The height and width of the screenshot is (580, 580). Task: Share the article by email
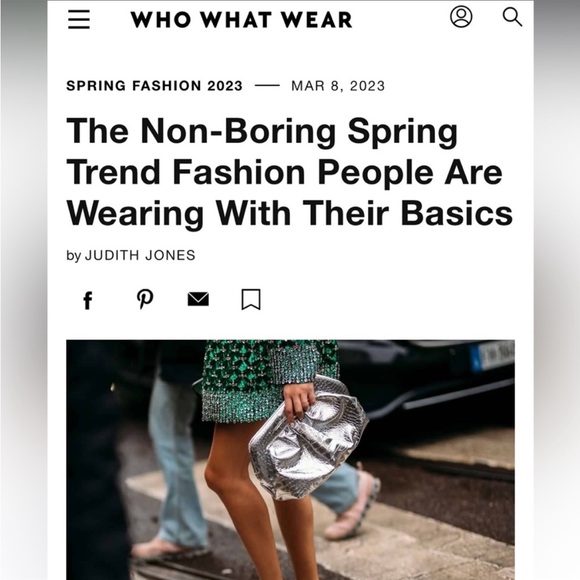198,299
